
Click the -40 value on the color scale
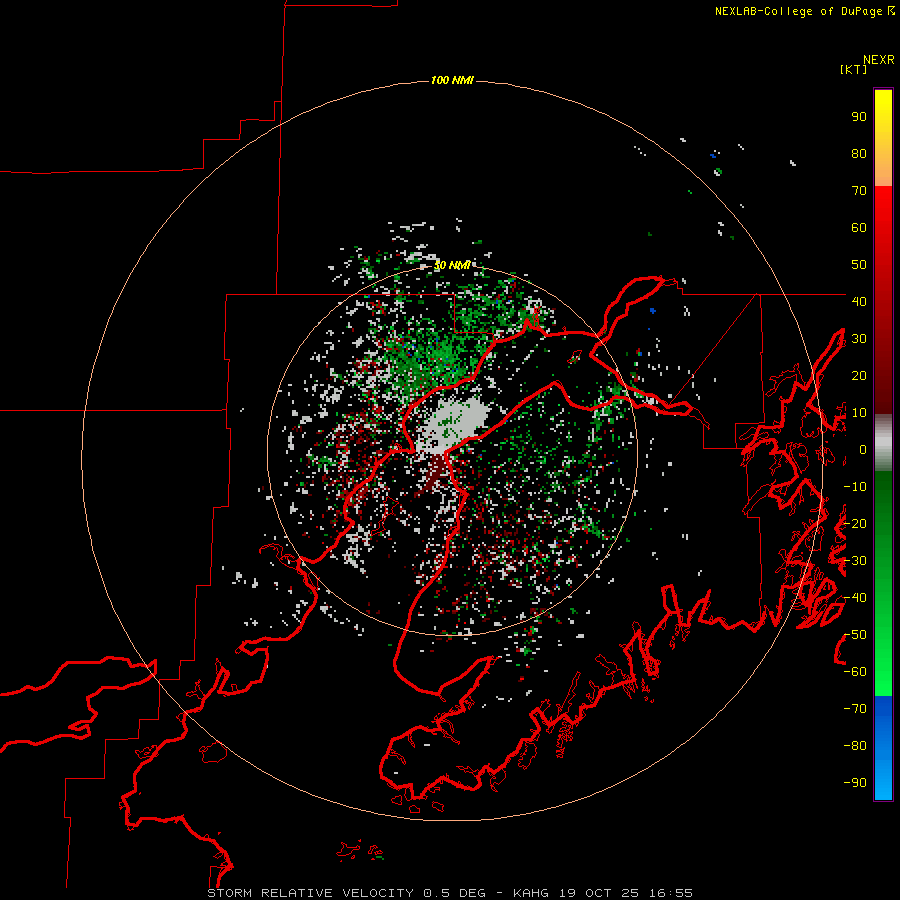point(855,598)
